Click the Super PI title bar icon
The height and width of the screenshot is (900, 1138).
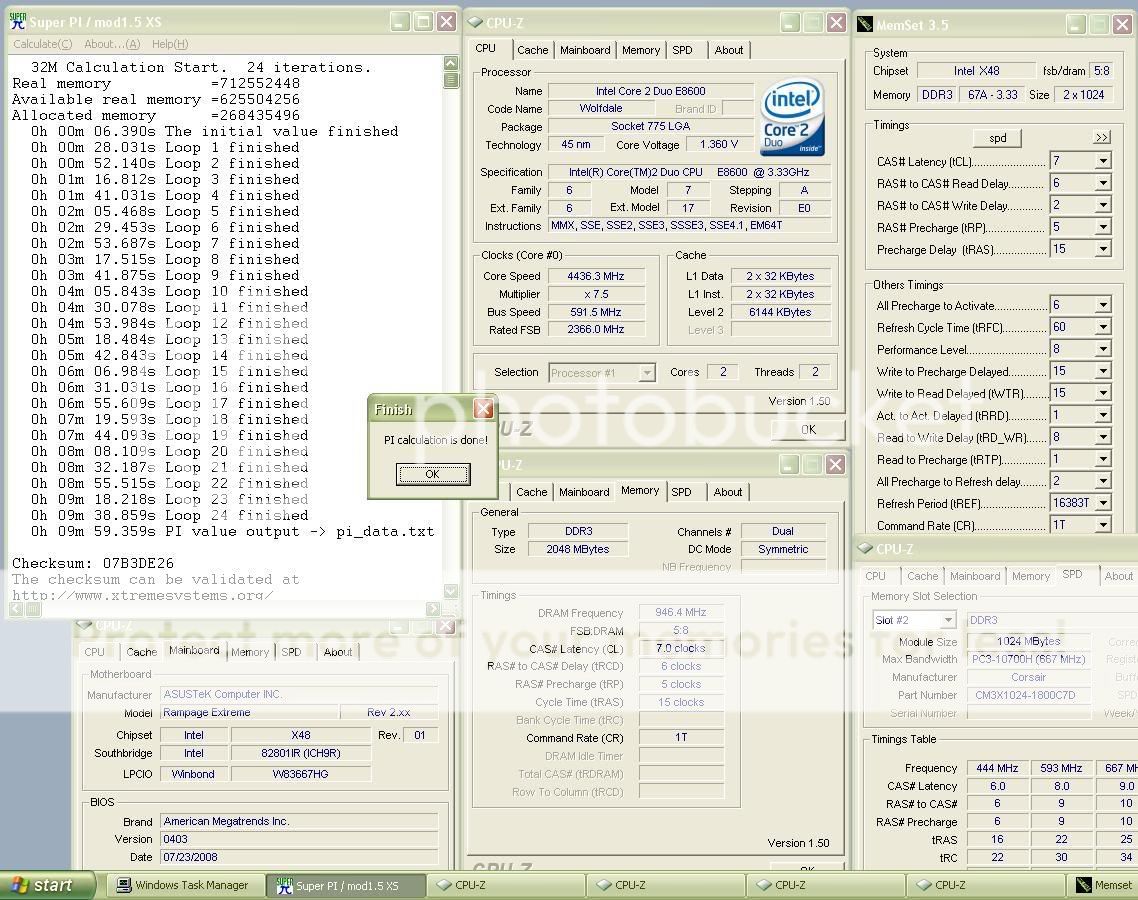[x=17, y=21]
